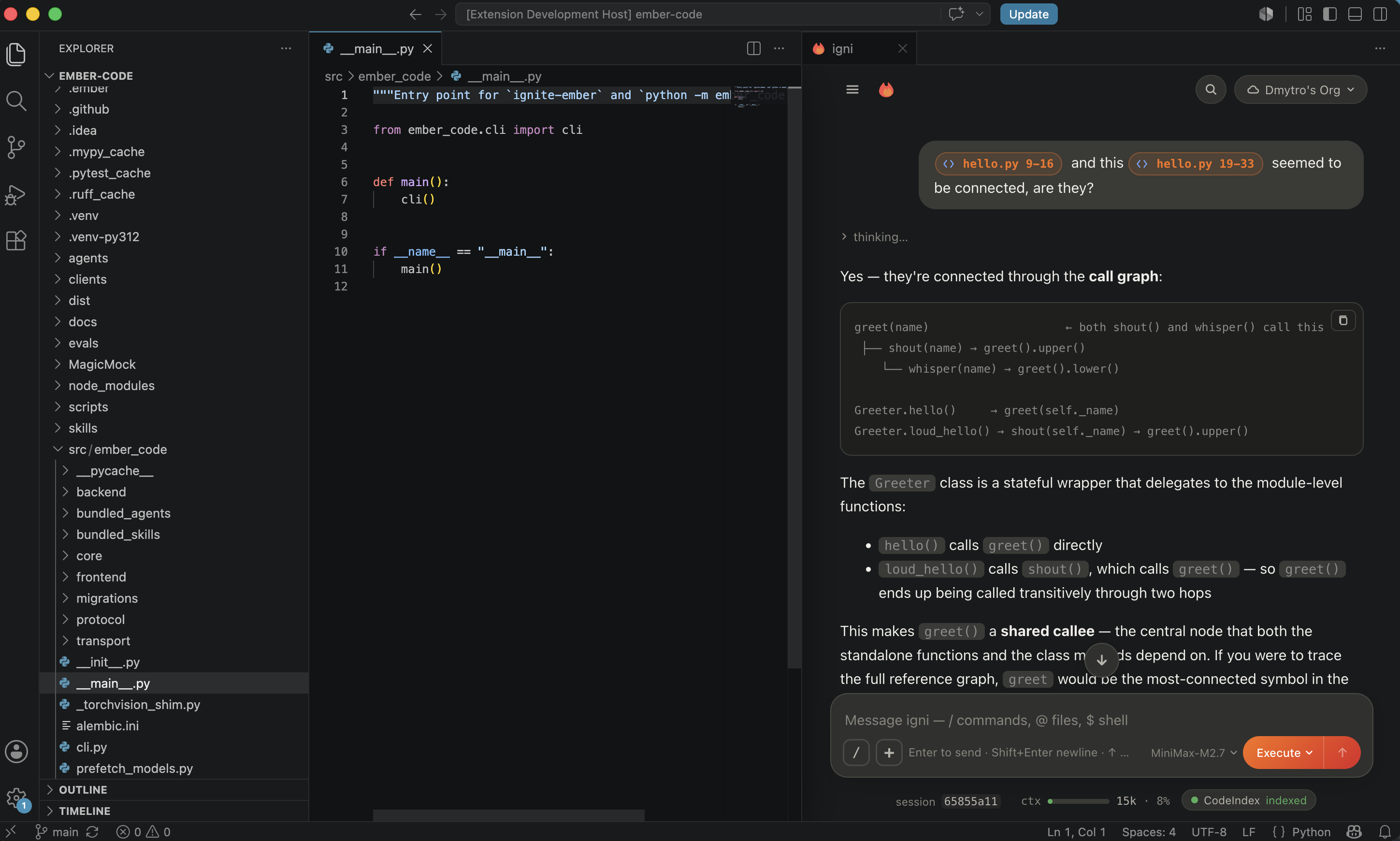Open the Extensions view
Screen dimensions: 1400x841
point(16,240)
